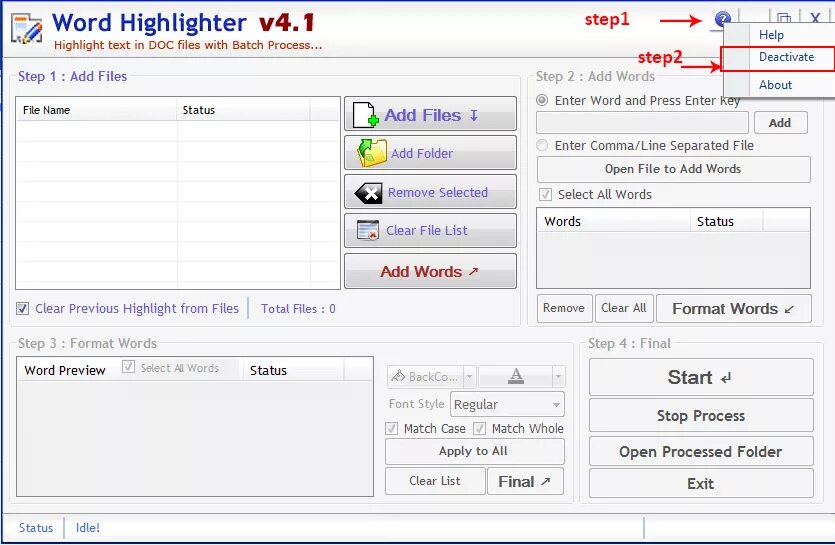Select Enter Word and Press Enter Key radio
Viewport: 835px width, 545px height.
click(542, 100)
